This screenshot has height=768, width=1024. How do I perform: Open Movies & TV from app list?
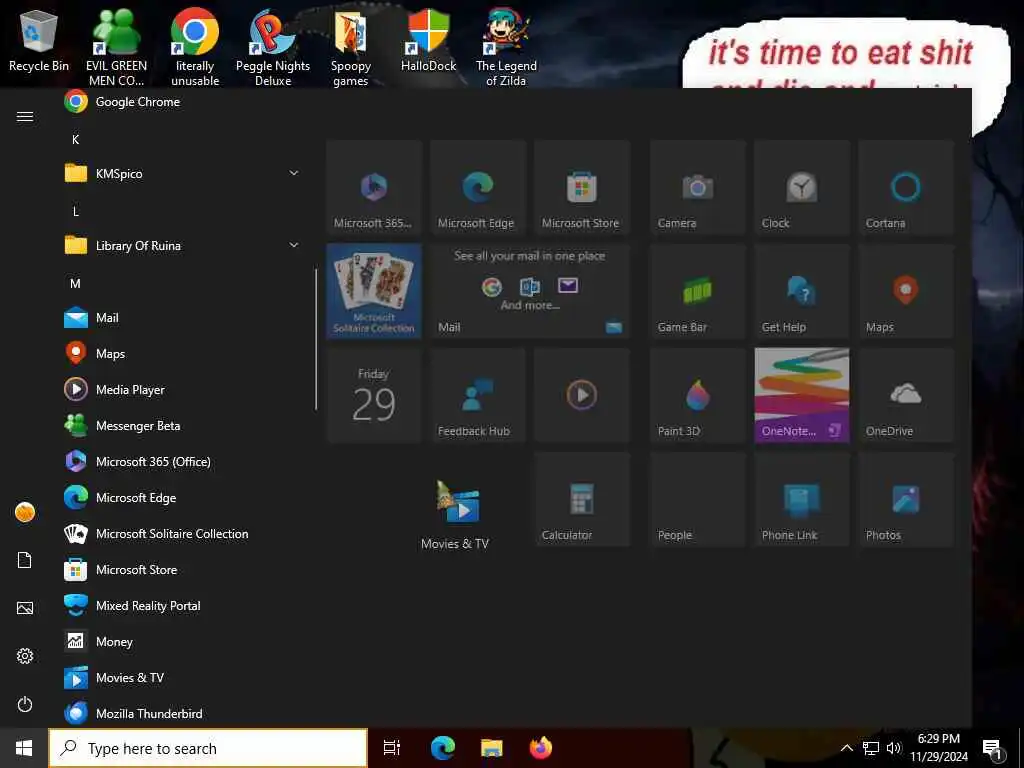point(182,678)
